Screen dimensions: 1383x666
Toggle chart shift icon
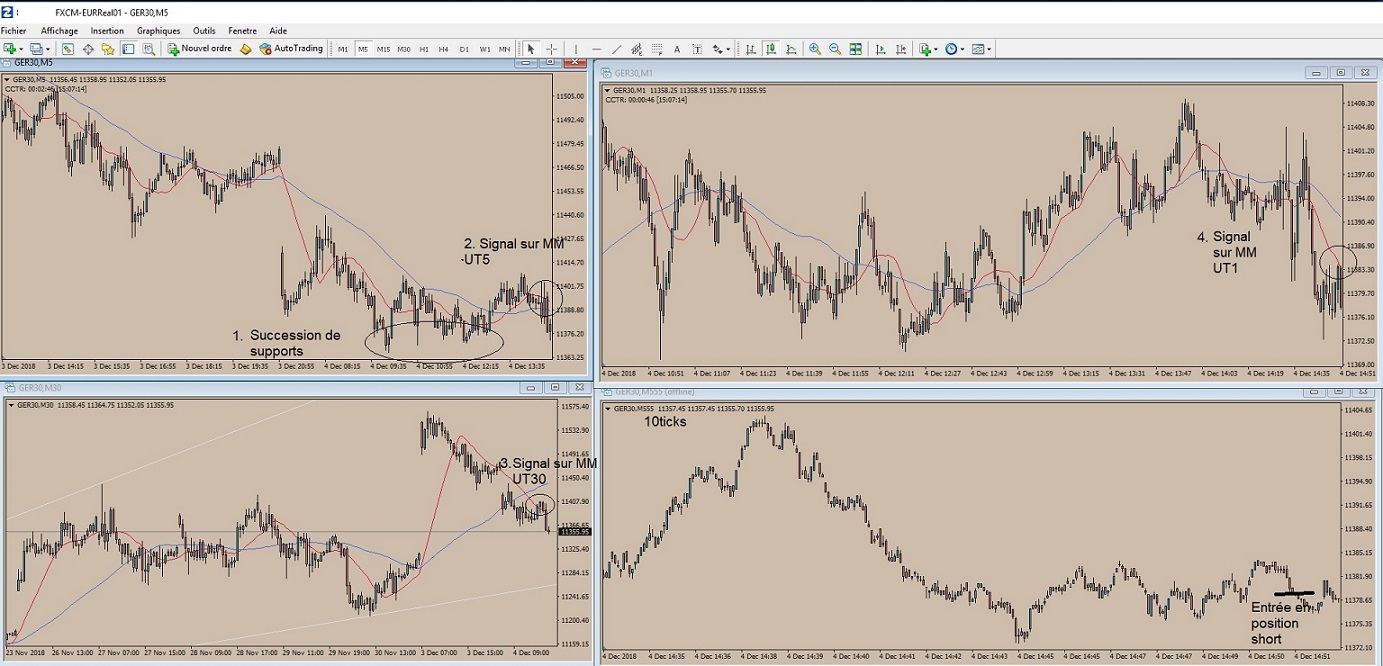[x=900, y=49]
